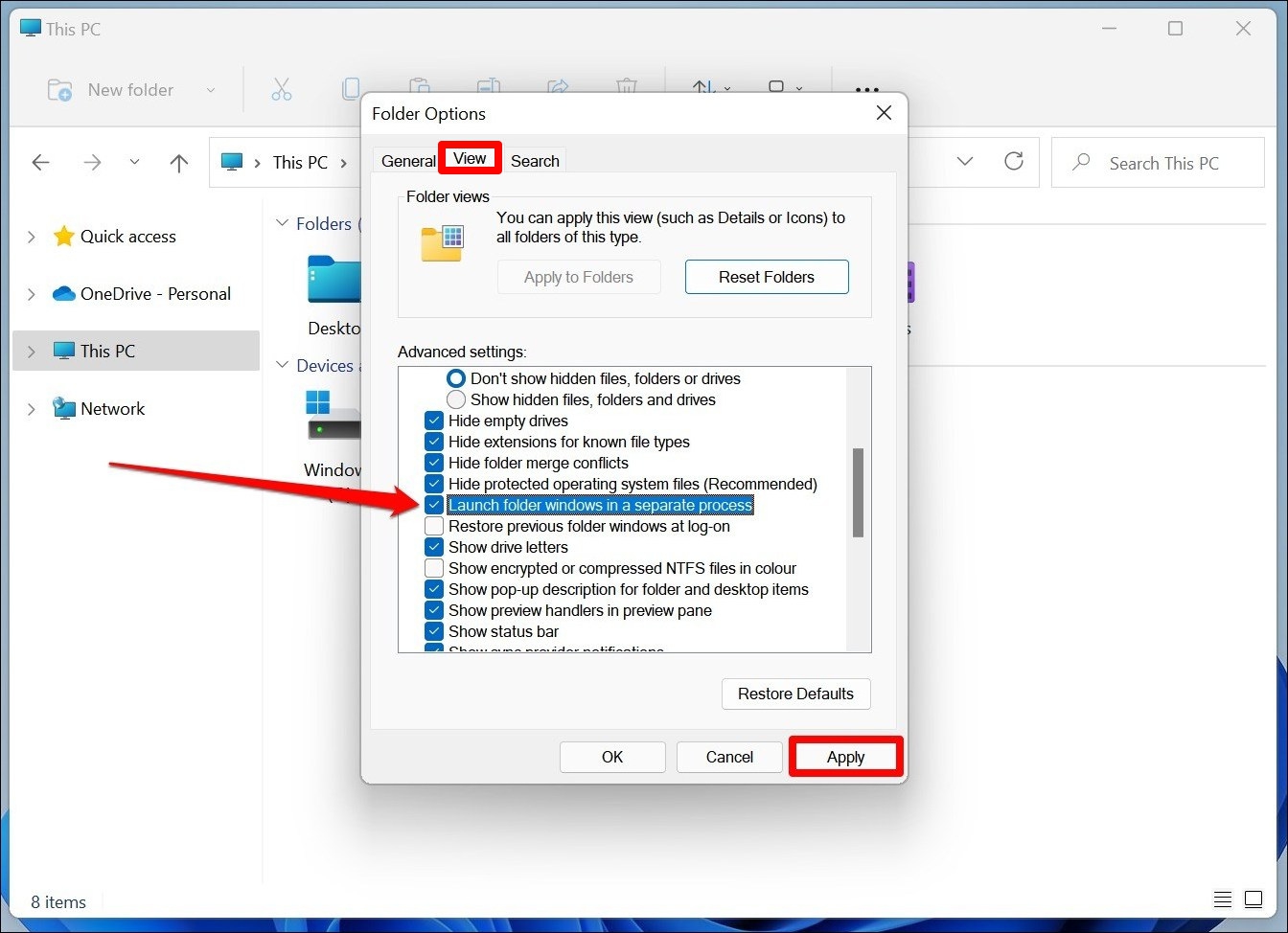The width and height of the screenshot is (1288, 933).
Task: Toggle Show pop-up description checkbox
Action: coord(434,589)
